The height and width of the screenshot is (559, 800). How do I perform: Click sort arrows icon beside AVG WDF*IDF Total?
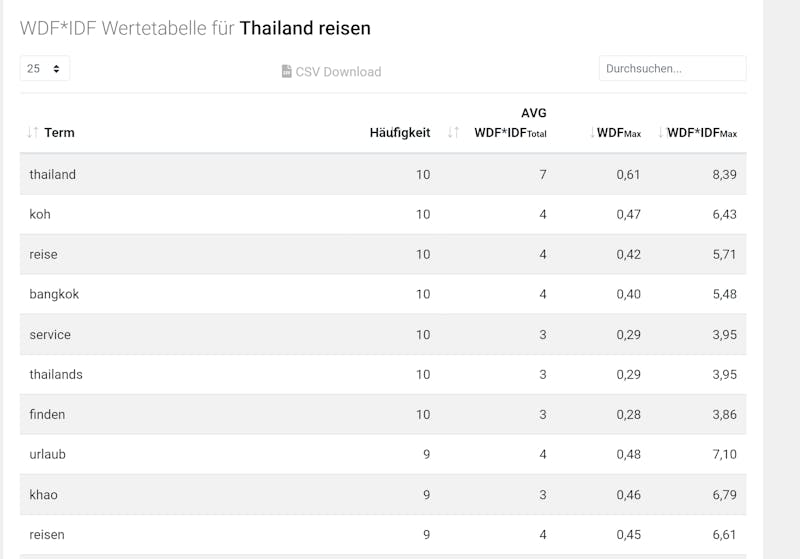453,133
